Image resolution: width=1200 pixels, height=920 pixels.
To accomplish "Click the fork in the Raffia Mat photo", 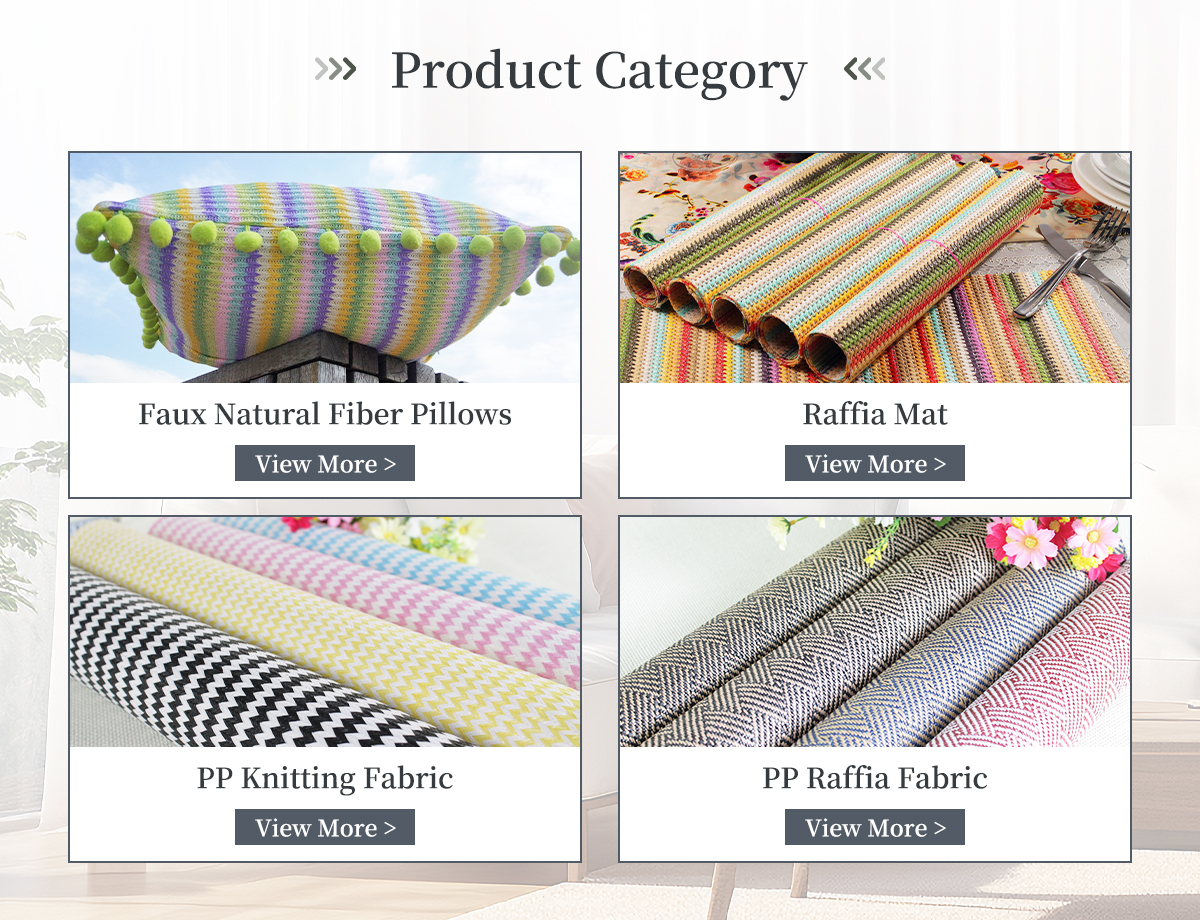I will click(x=1075, y=265).
